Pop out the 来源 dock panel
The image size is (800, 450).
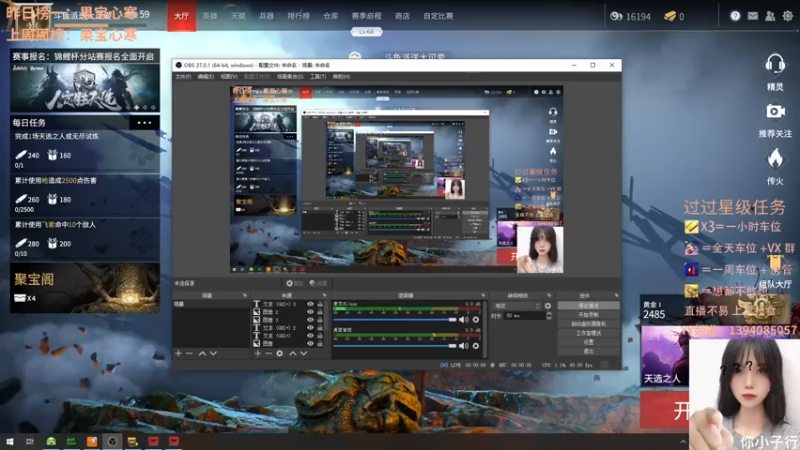[x=324, y=295]
